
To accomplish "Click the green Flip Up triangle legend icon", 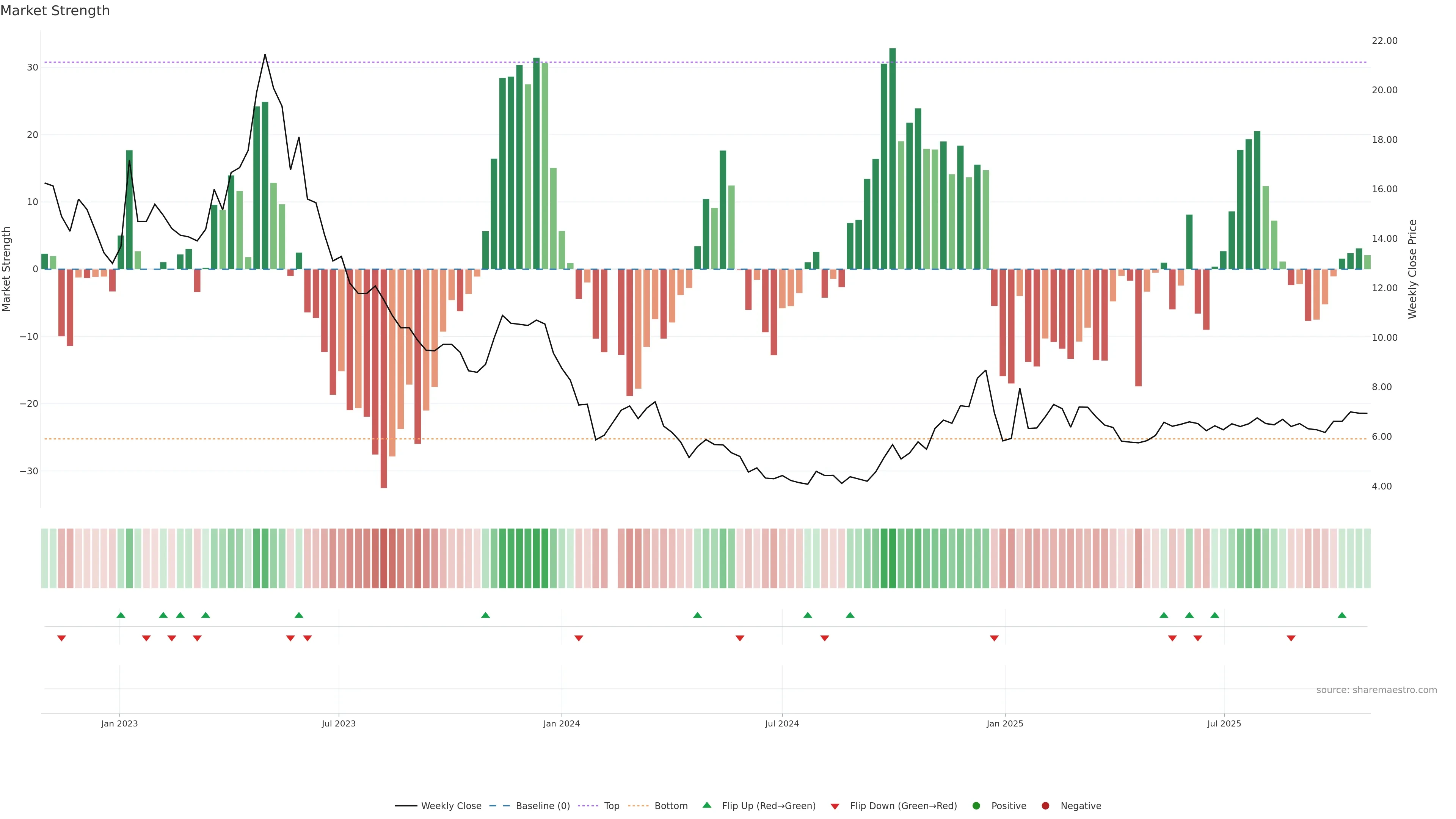I will point(706,805).
